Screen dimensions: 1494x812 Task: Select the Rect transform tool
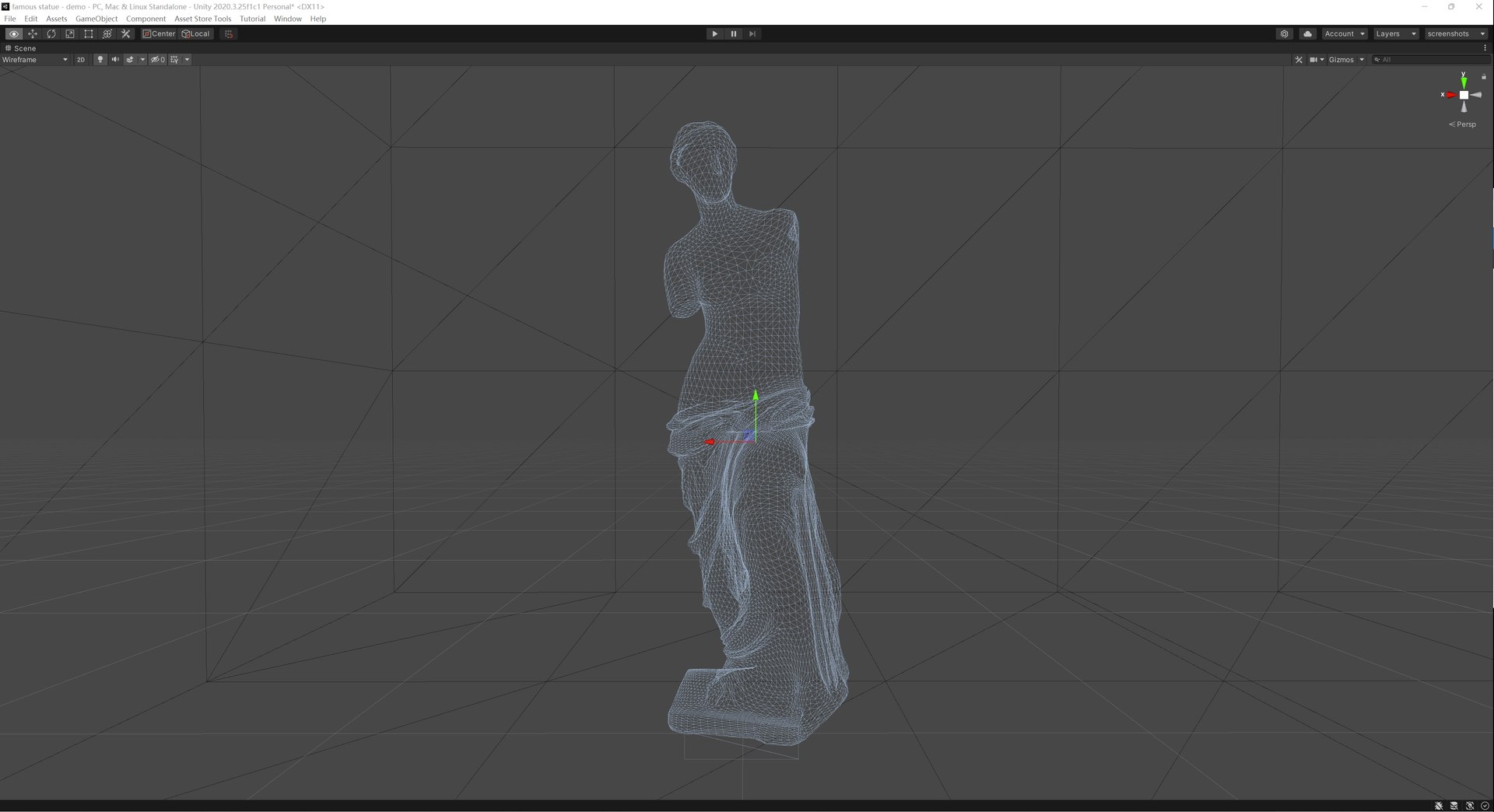(89, 34)
